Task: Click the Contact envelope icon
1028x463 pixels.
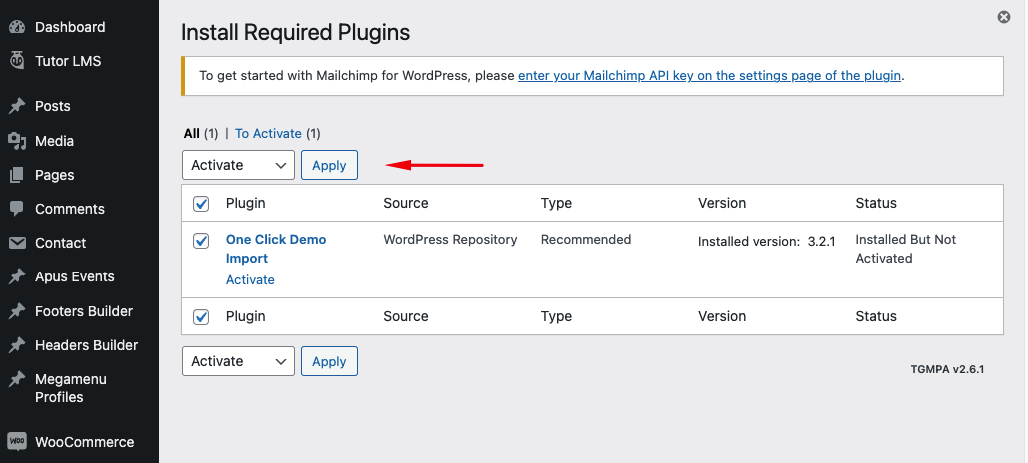Action: pyautogui.click(x=17, y=243)
